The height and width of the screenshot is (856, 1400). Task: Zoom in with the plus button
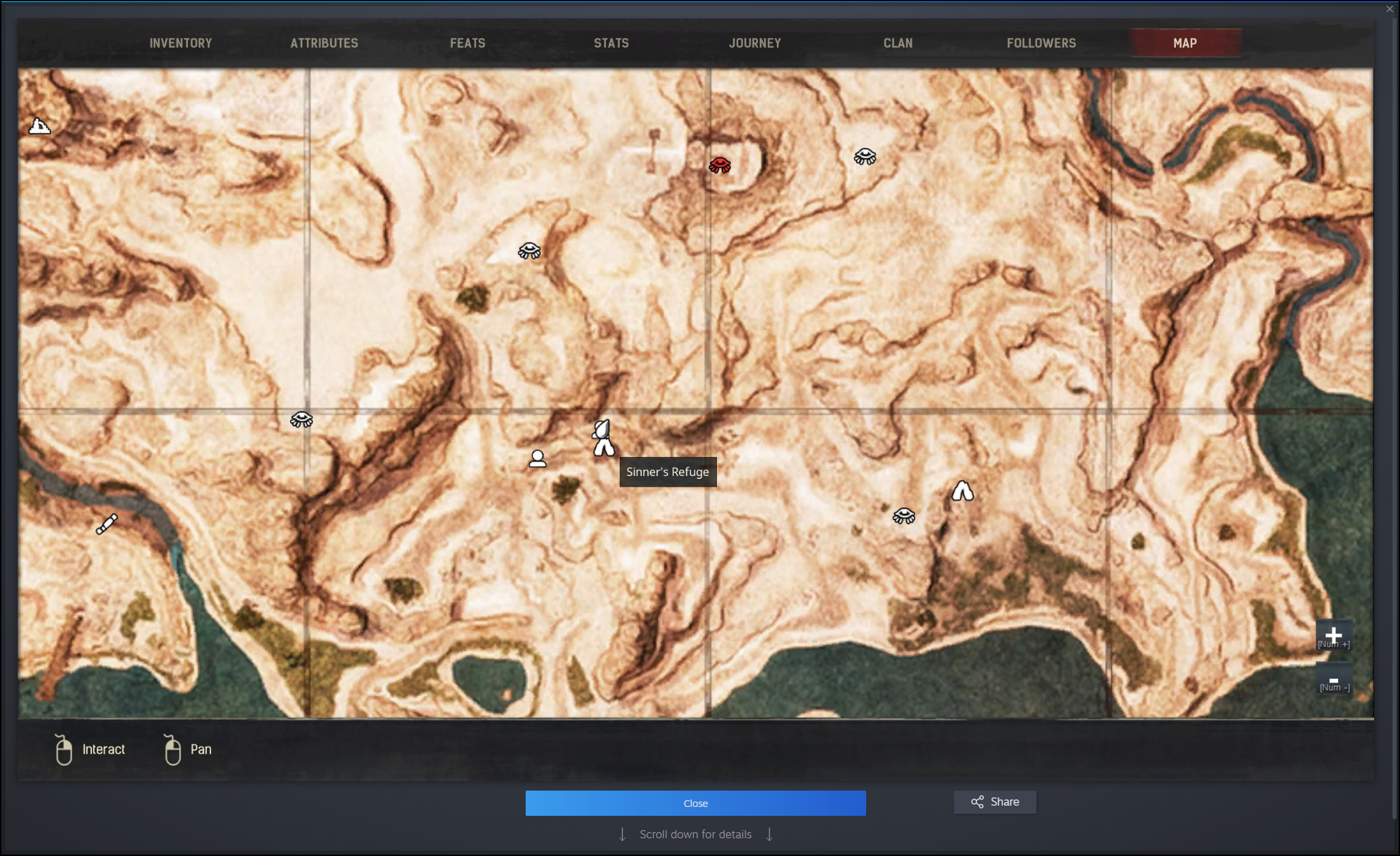(x=1333, y=635)
